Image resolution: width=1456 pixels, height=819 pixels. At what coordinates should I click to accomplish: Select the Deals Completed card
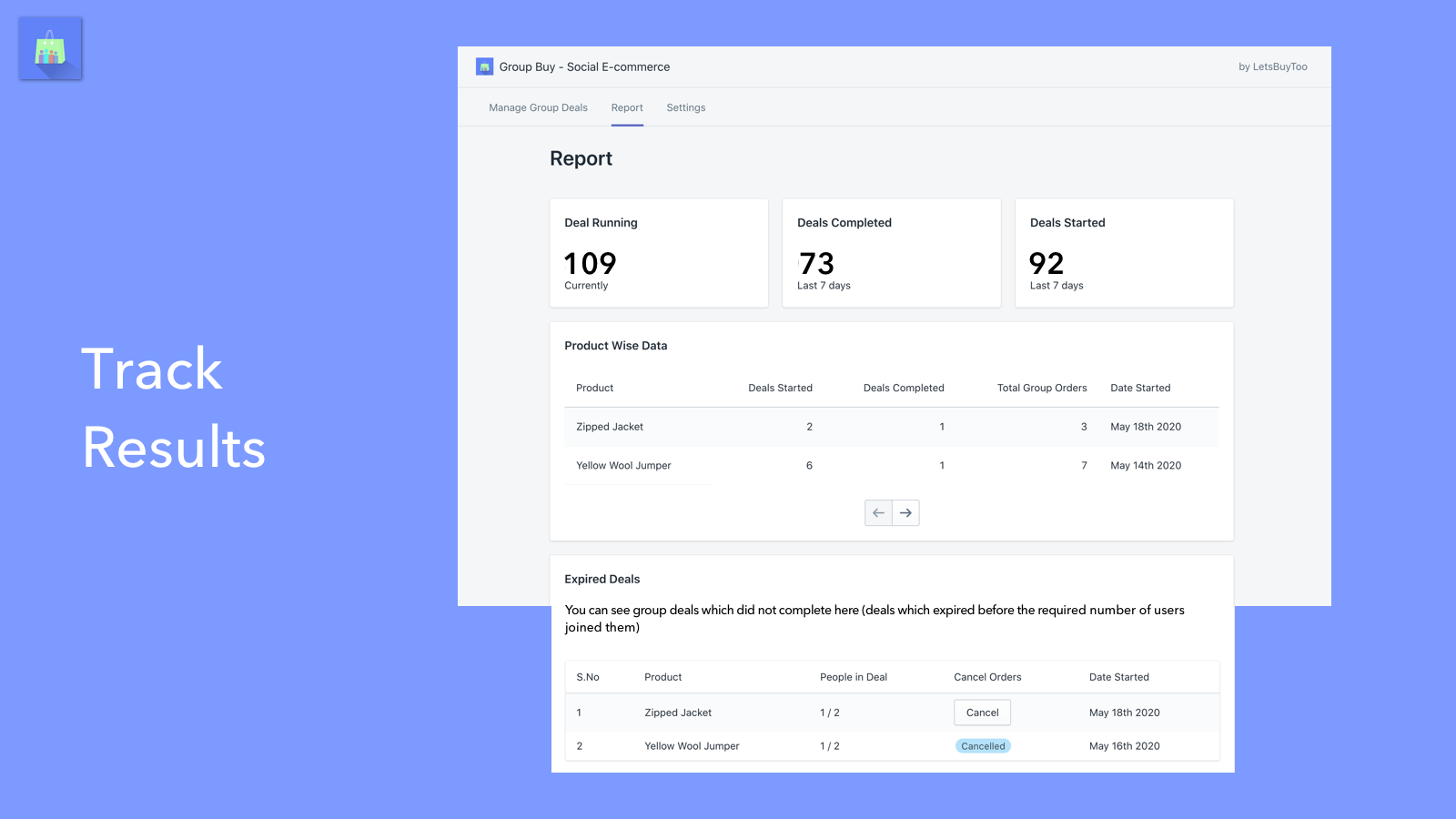(x=891, y=253)
